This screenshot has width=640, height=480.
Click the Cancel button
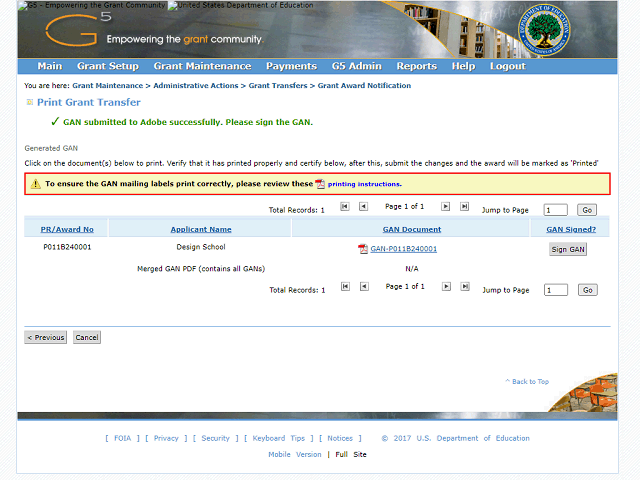click(87, 338)
